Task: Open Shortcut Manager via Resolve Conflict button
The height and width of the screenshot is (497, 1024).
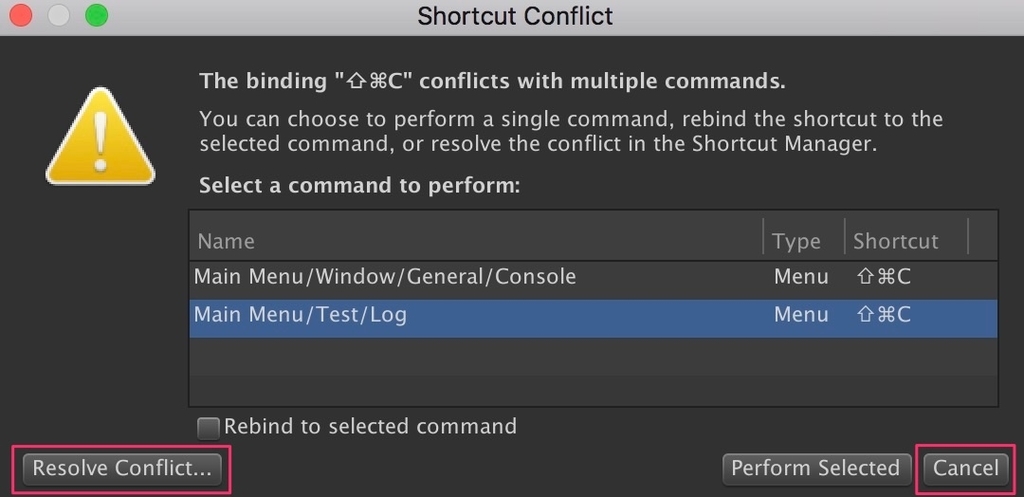Action: click(x=122, y=468)
